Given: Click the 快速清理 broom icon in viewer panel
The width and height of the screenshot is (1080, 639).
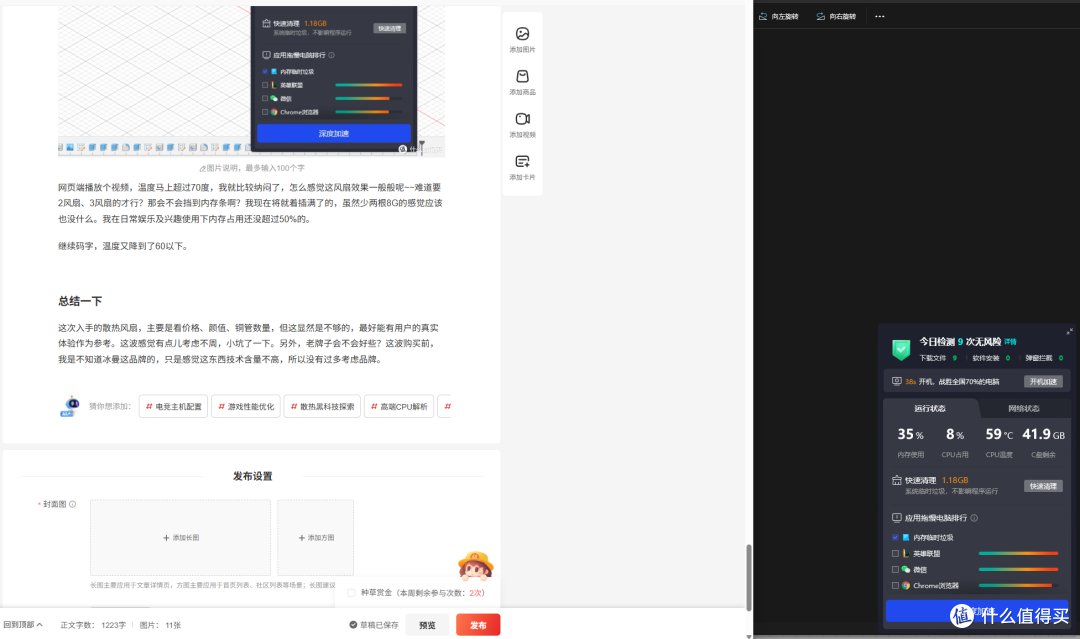Looking at the screenshot, I should point(897,480).
